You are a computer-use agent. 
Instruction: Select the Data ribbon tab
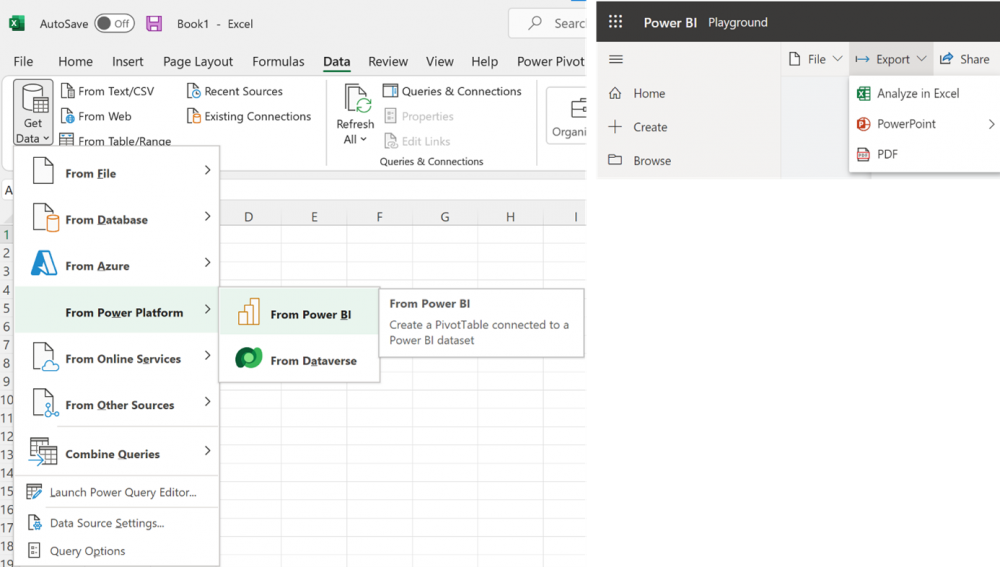[x=337, y=61]
